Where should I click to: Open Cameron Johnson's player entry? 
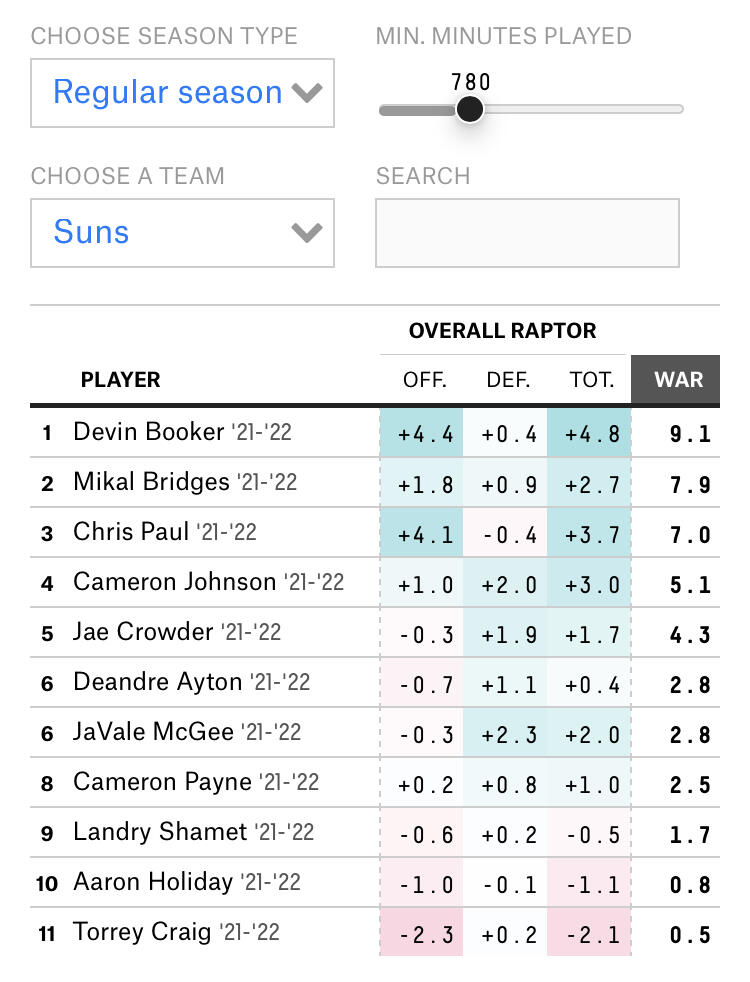point(174,582)
